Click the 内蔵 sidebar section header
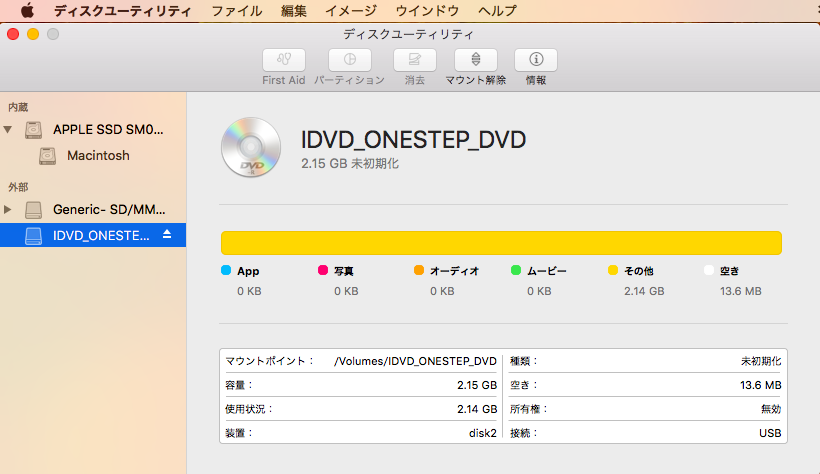Viewport: 820px width, 474px height. click(18, 107)
